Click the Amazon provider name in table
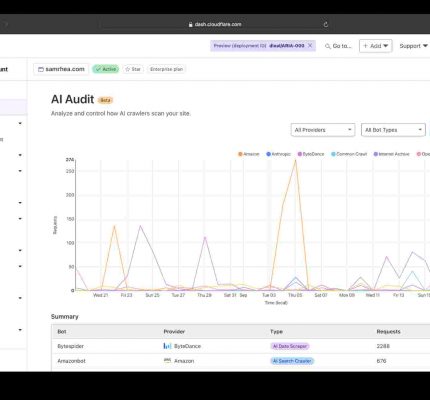 pyautogui.click(x=184, y=361)
